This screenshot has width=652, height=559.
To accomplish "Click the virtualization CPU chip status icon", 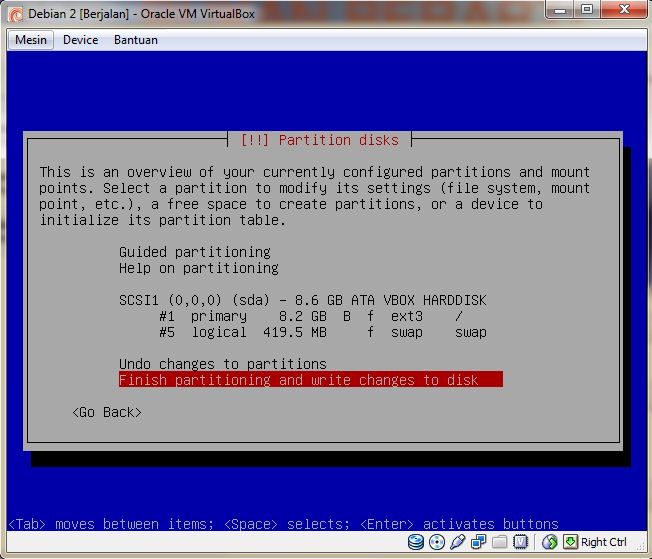I will click(520, 542).
